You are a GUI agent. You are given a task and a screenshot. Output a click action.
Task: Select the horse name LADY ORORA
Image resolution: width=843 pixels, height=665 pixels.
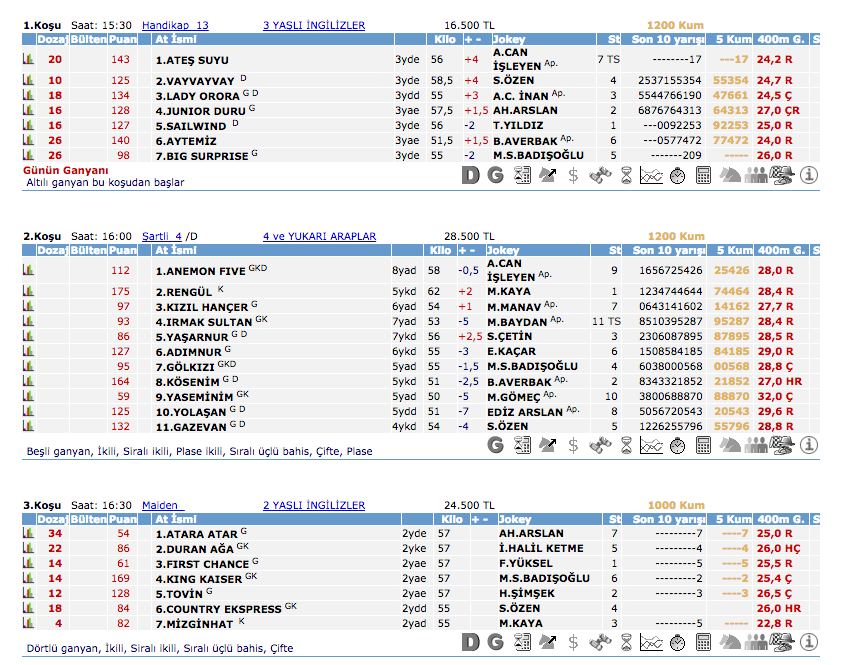tap(197, 96)
